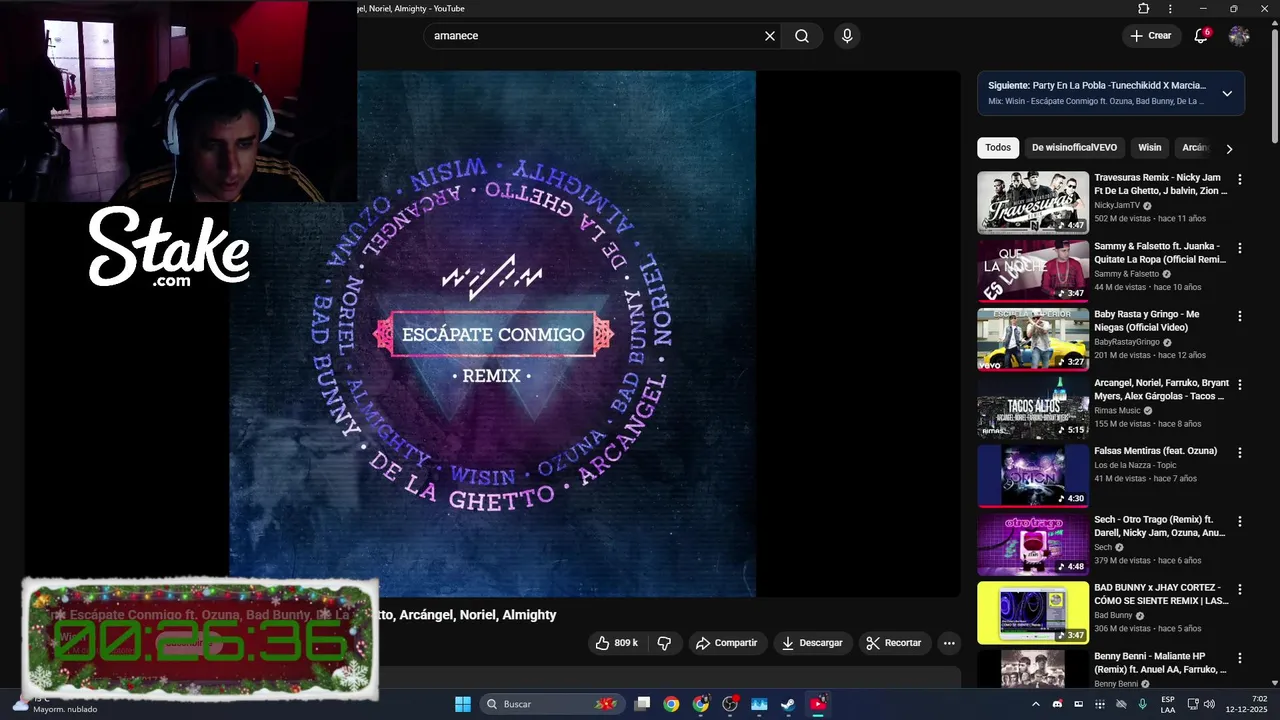
Task: Click the tray microphone icon
Action: coord(1142,704)
